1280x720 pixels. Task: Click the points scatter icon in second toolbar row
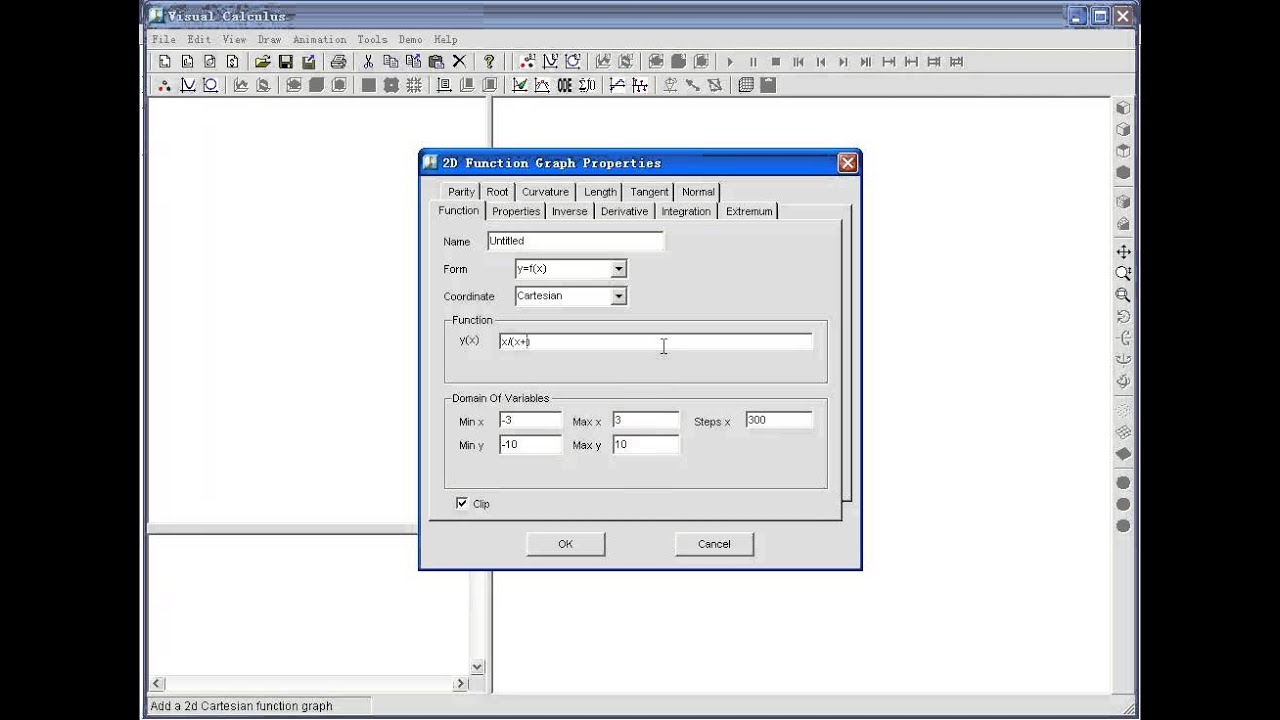click(x=165, y=85)
